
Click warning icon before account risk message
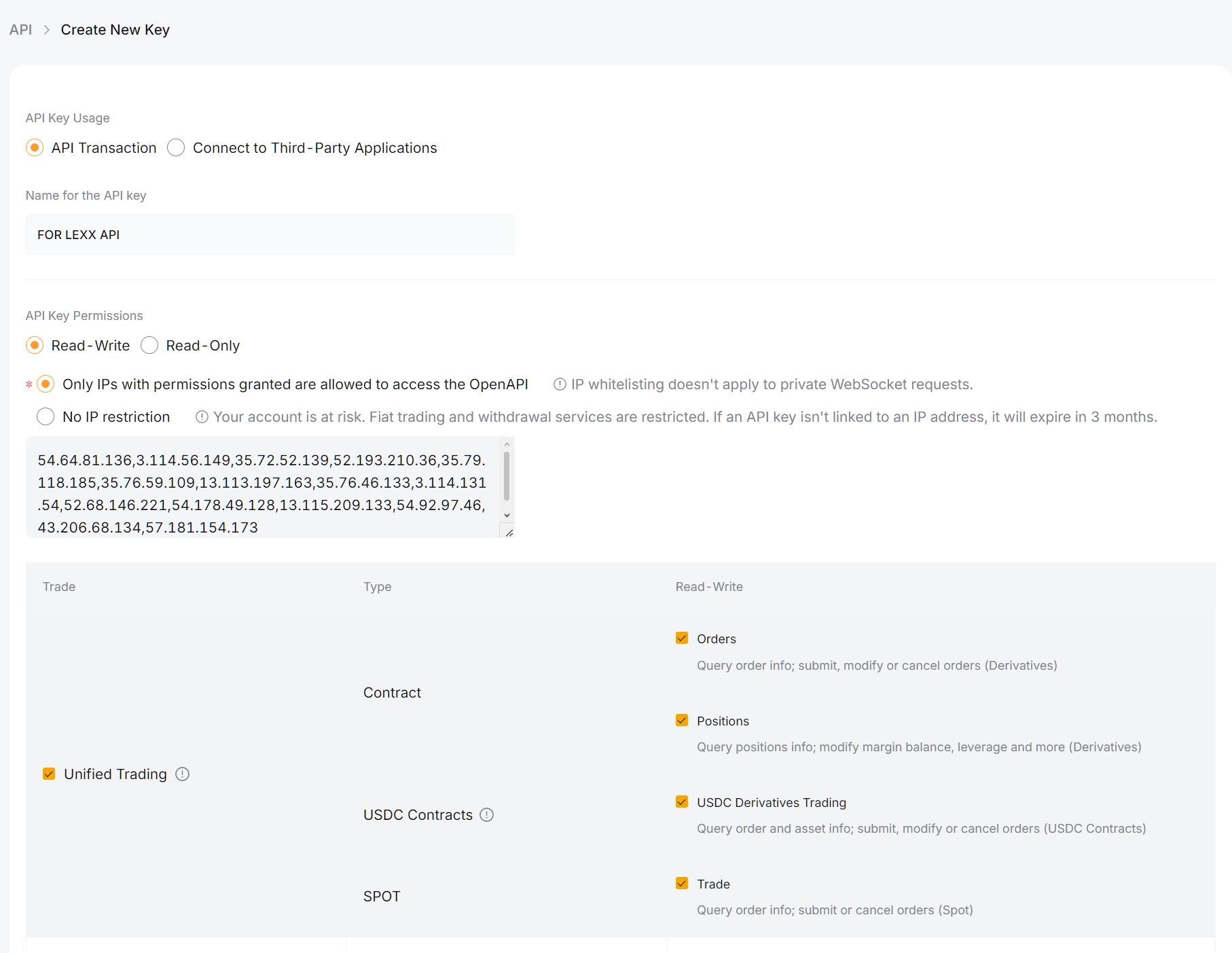[x=202, y=417]
